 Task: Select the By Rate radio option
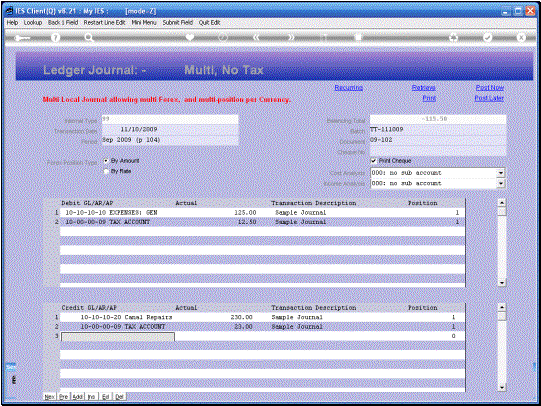[x=106, y=171]
